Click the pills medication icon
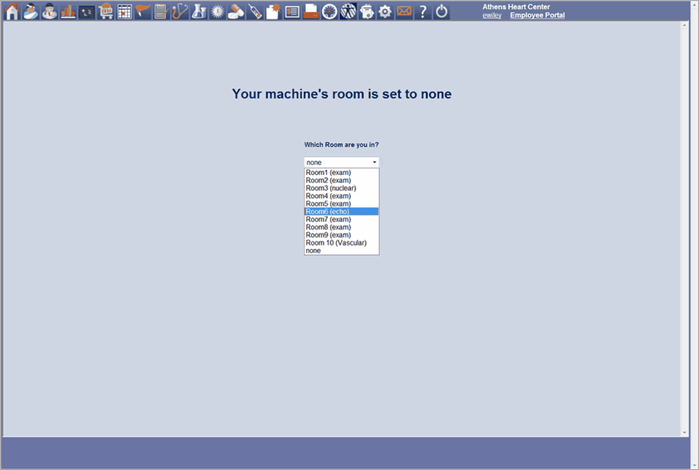 click(x=235, y=12)
